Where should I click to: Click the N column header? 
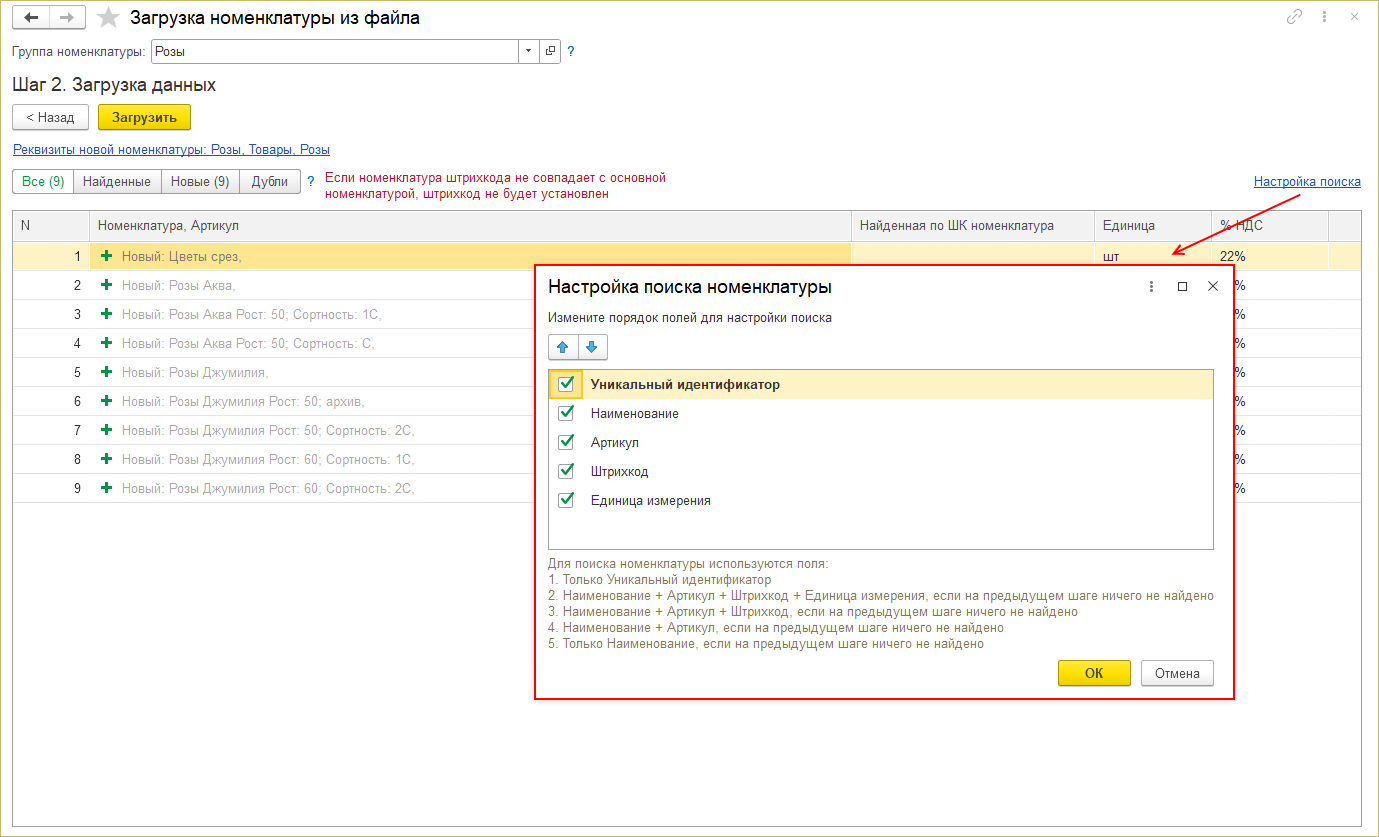[x=51, y=226]
